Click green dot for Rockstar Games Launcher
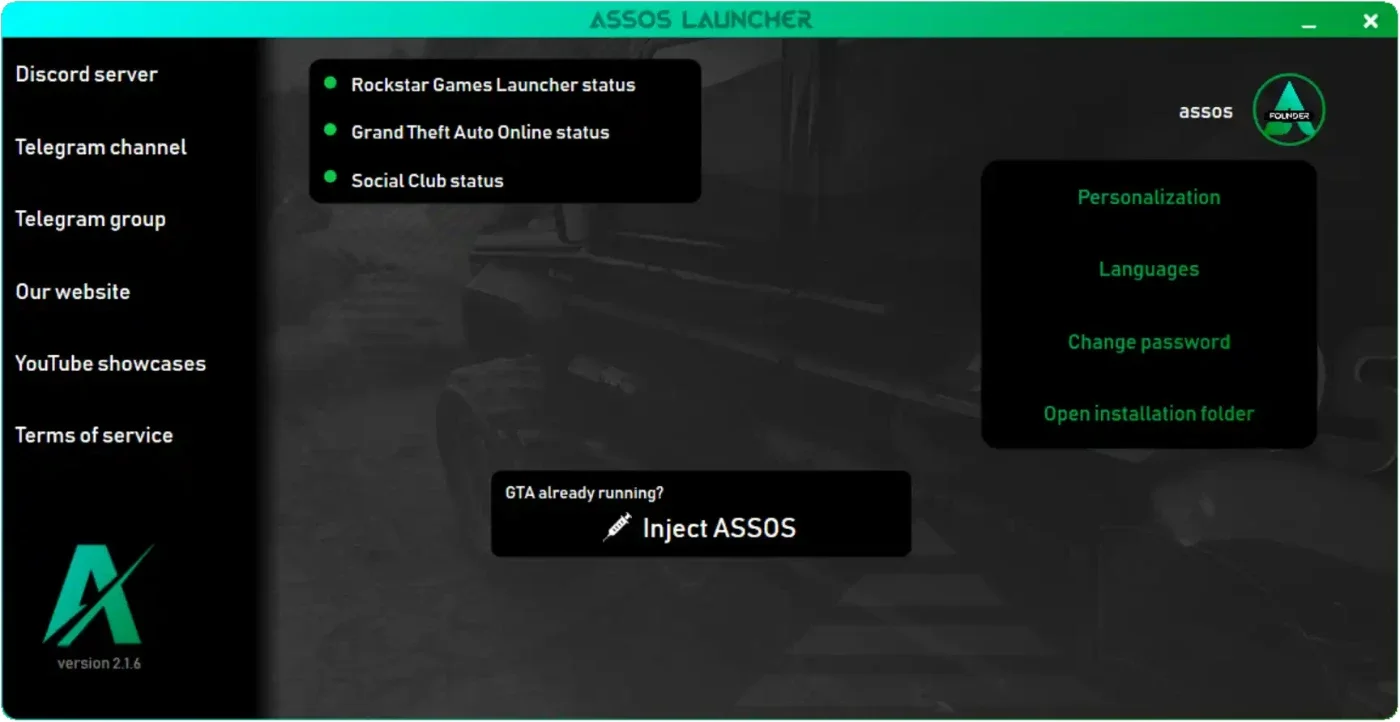 click(330, 83)
